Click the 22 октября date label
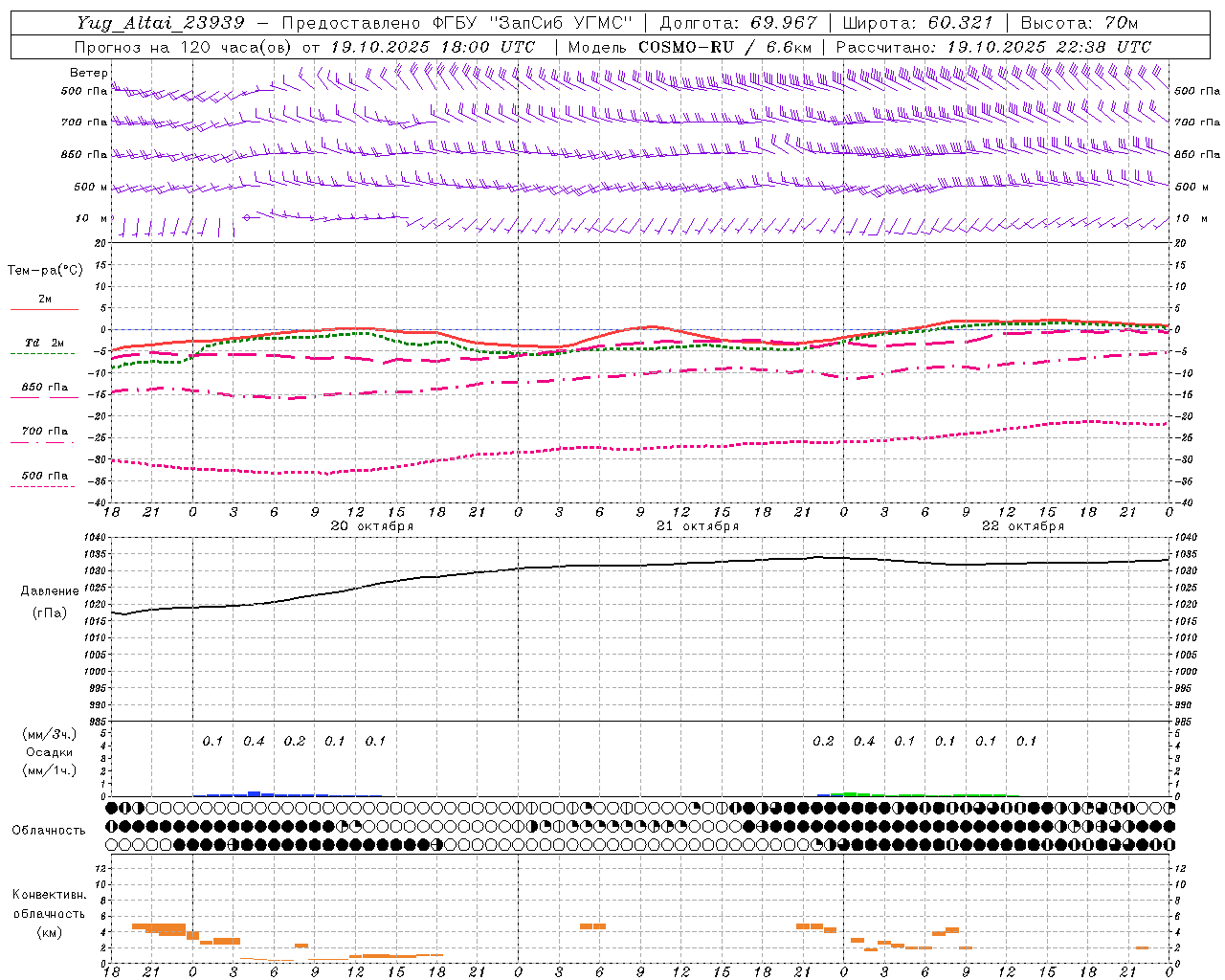The image size is (1225, 980). pos(1023,526)
